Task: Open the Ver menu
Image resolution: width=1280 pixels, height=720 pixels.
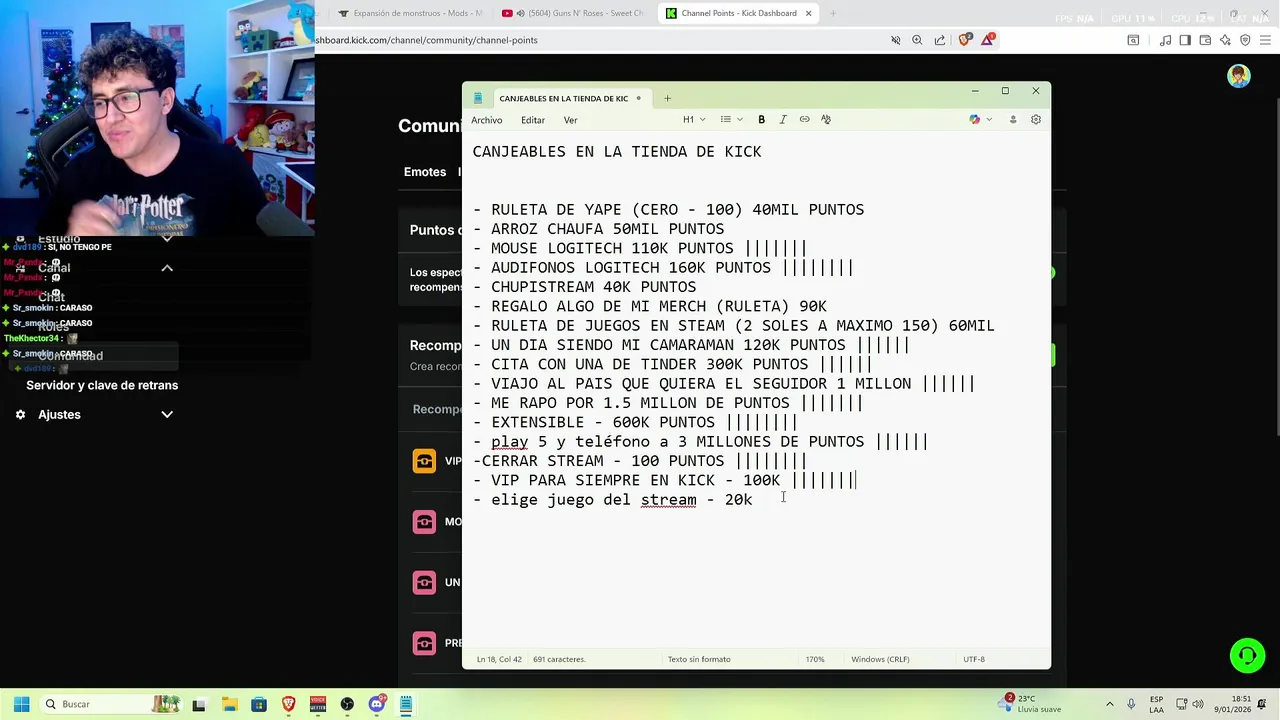Action: [x=570, y=120]
